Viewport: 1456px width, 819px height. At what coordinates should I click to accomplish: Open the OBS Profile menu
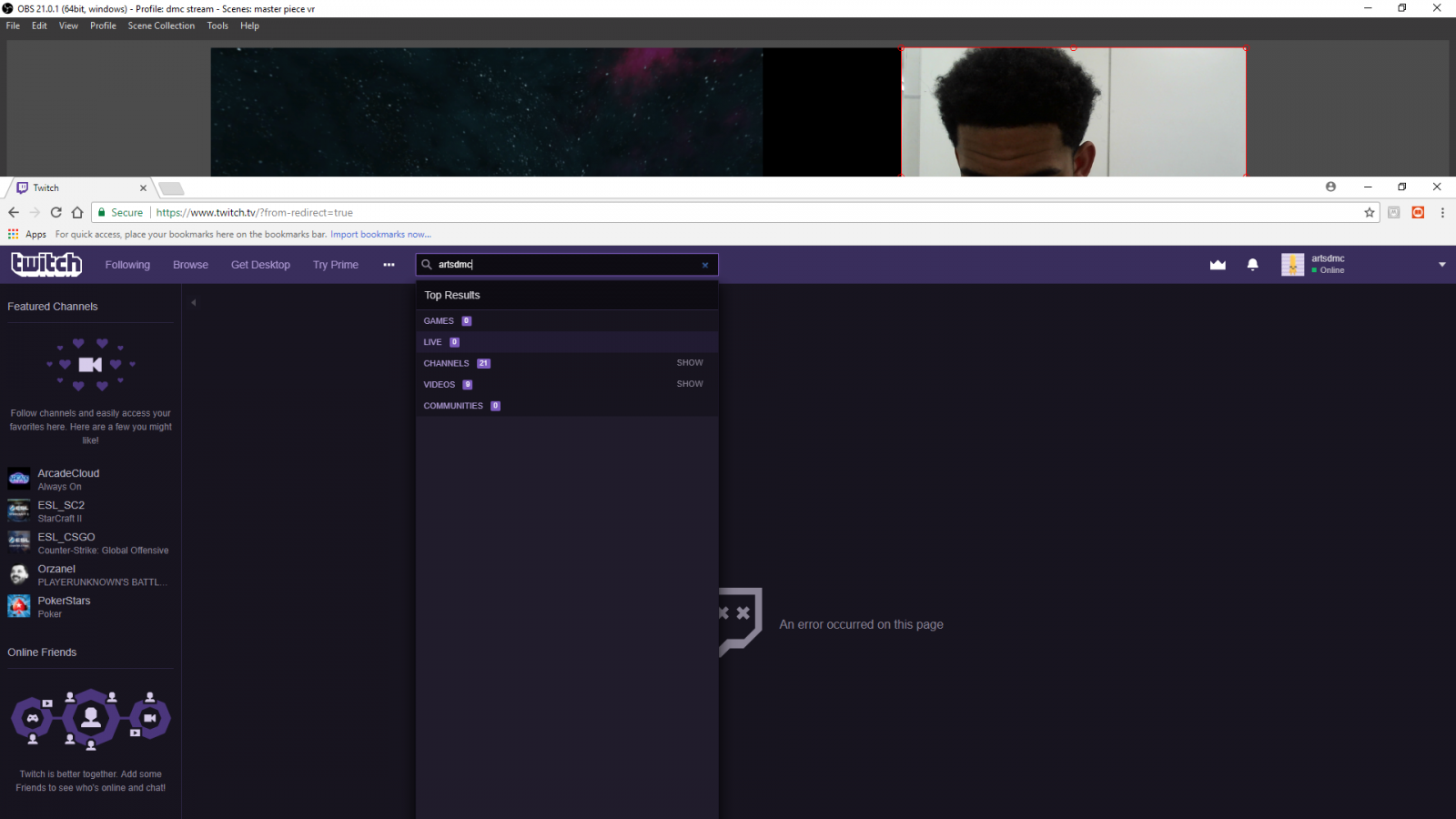click(103, 25)
